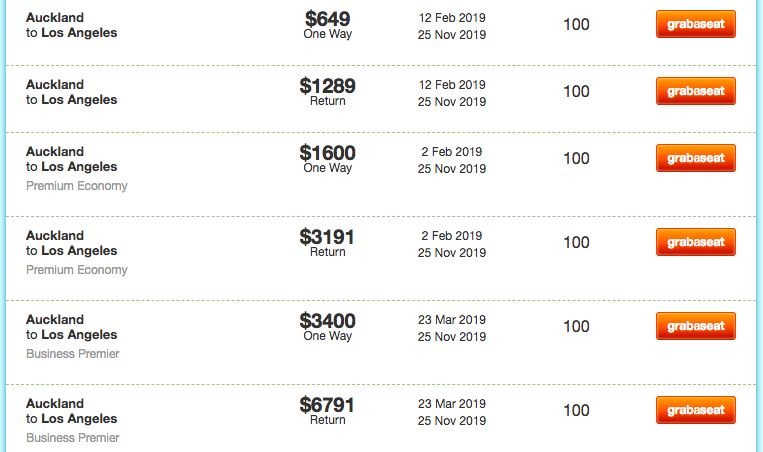Screen dimensions: 763x452
Task: Open the Auckland to Los Angeles $1289 route
Action: (x=72, y=92)
